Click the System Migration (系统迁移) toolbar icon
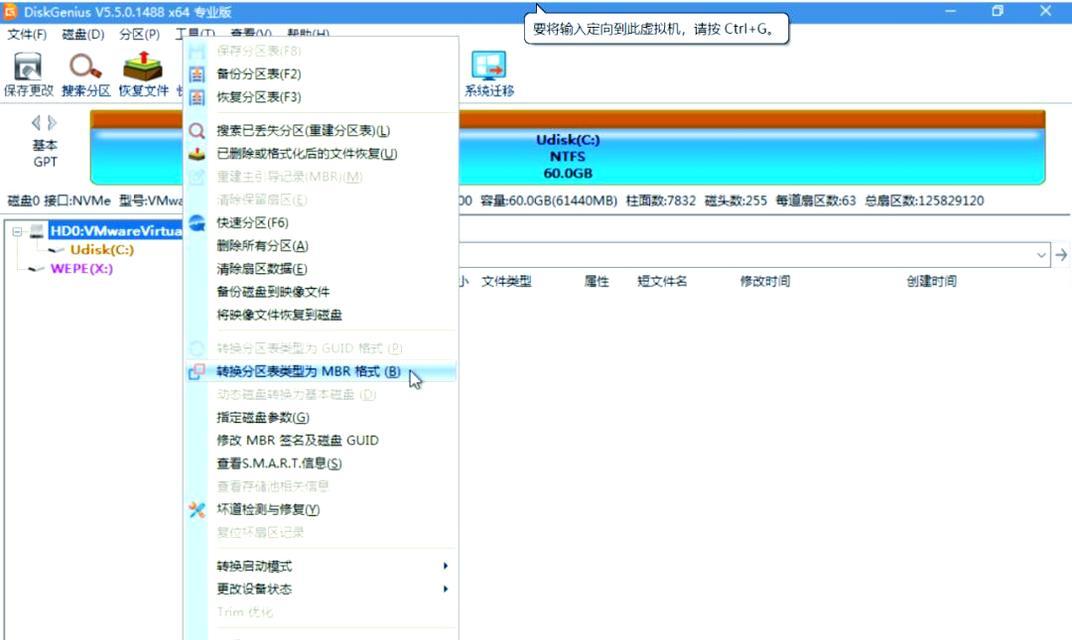The width and height of the screenshot is (1072, 640). pyautogui.click(x=489, y=66)
